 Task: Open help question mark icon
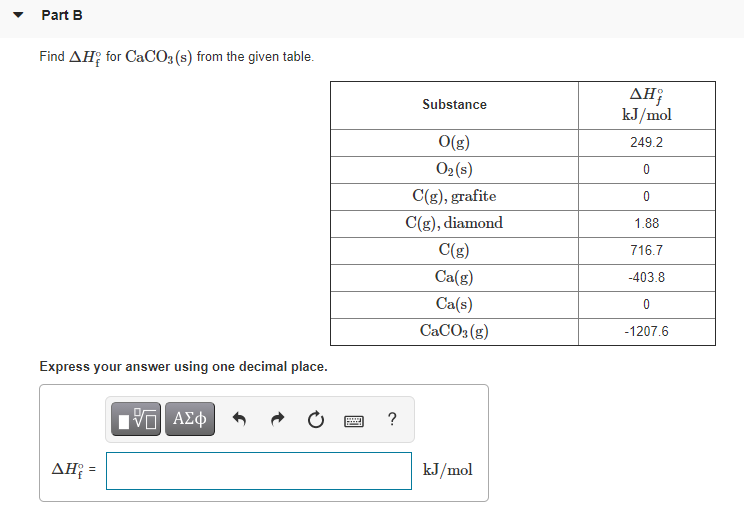(x=392, y=419)
